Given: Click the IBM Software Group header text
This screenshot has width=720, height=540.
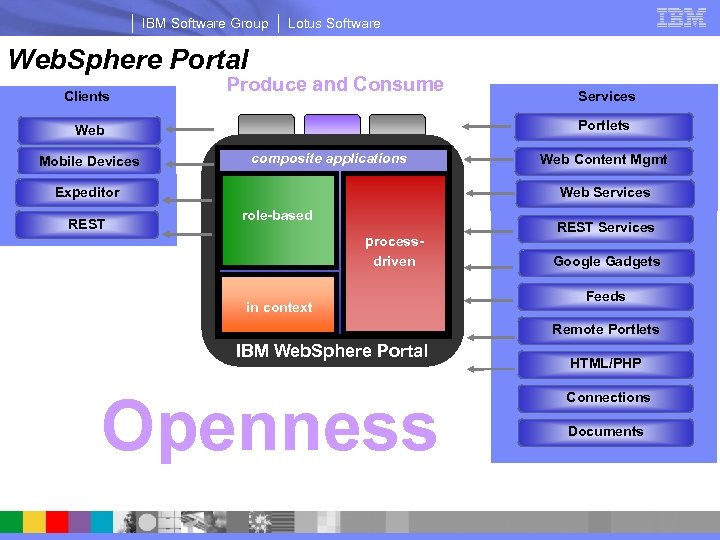Looking at the screenshot, I should pos(205,23).
